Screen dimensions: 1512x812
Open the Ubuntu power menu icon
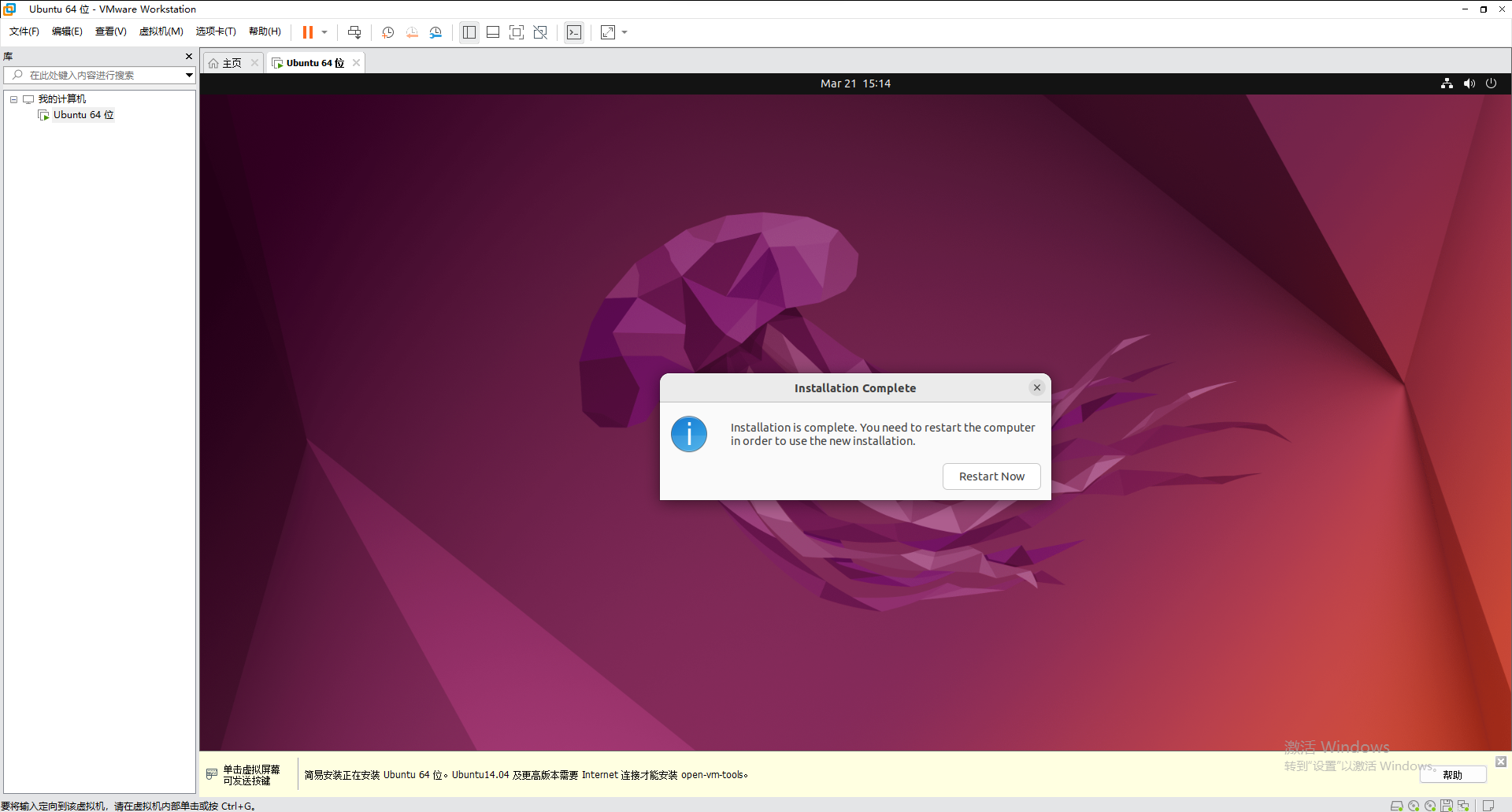click(x=1491, y=83)
